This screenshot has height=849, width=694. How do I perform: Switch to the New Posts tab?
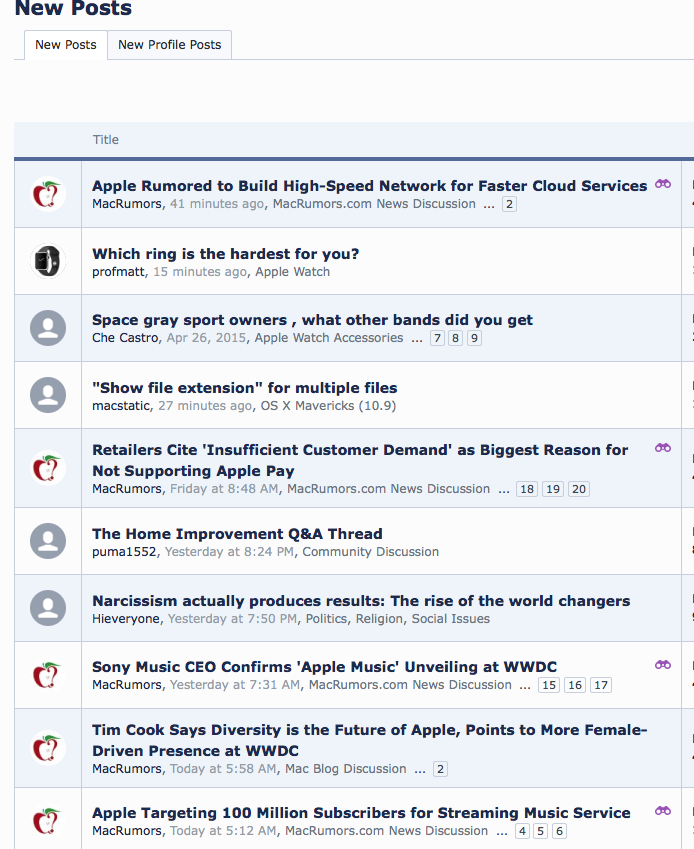coord(66,45)
